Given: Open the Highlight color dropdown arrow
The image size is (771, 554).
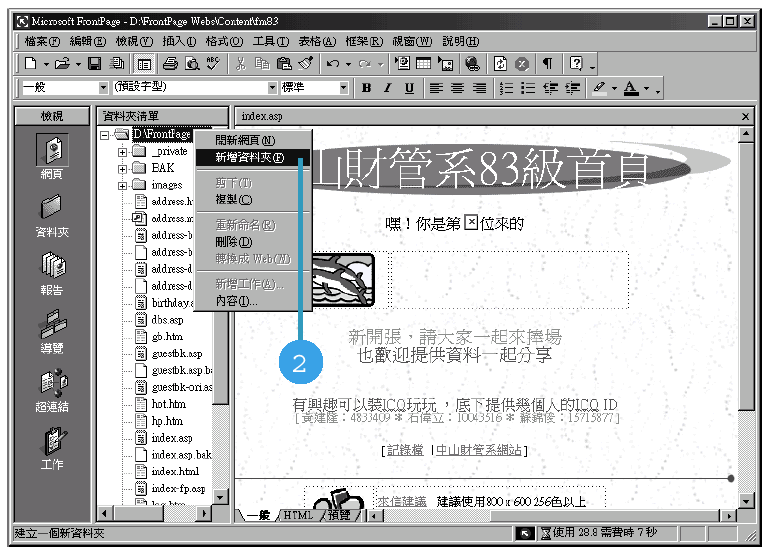Looking at the screenshot, I should coord(614,88).
